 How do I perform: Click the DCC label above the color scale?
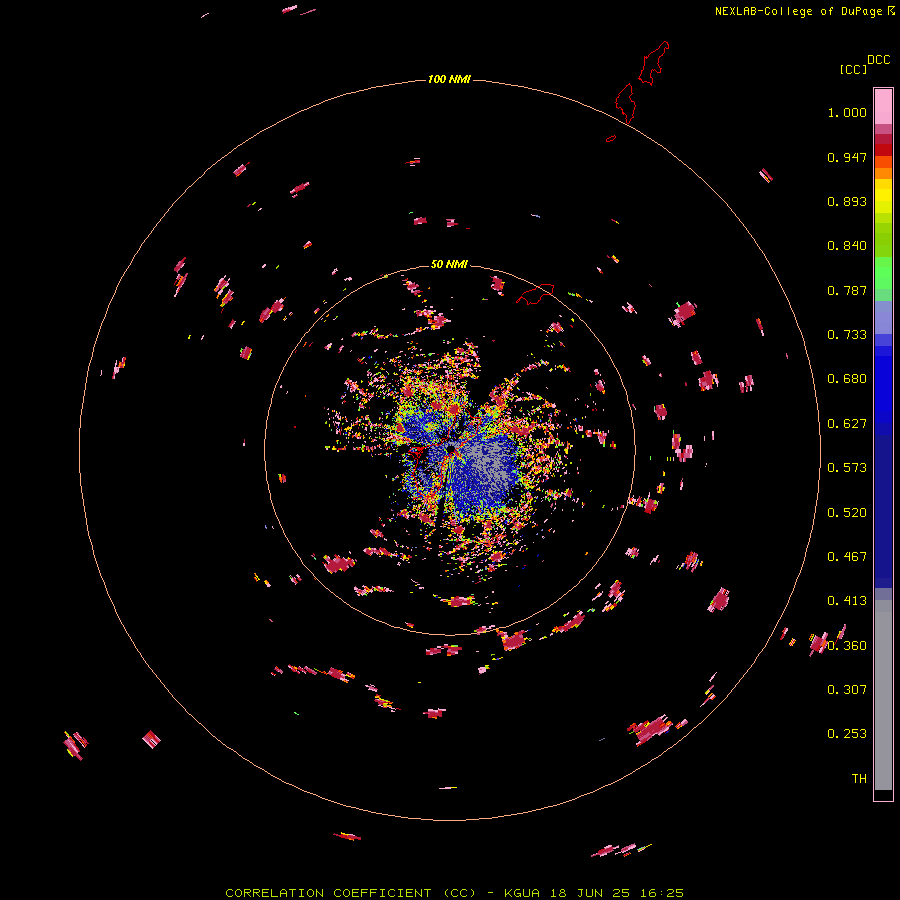(x=878, y=60)
